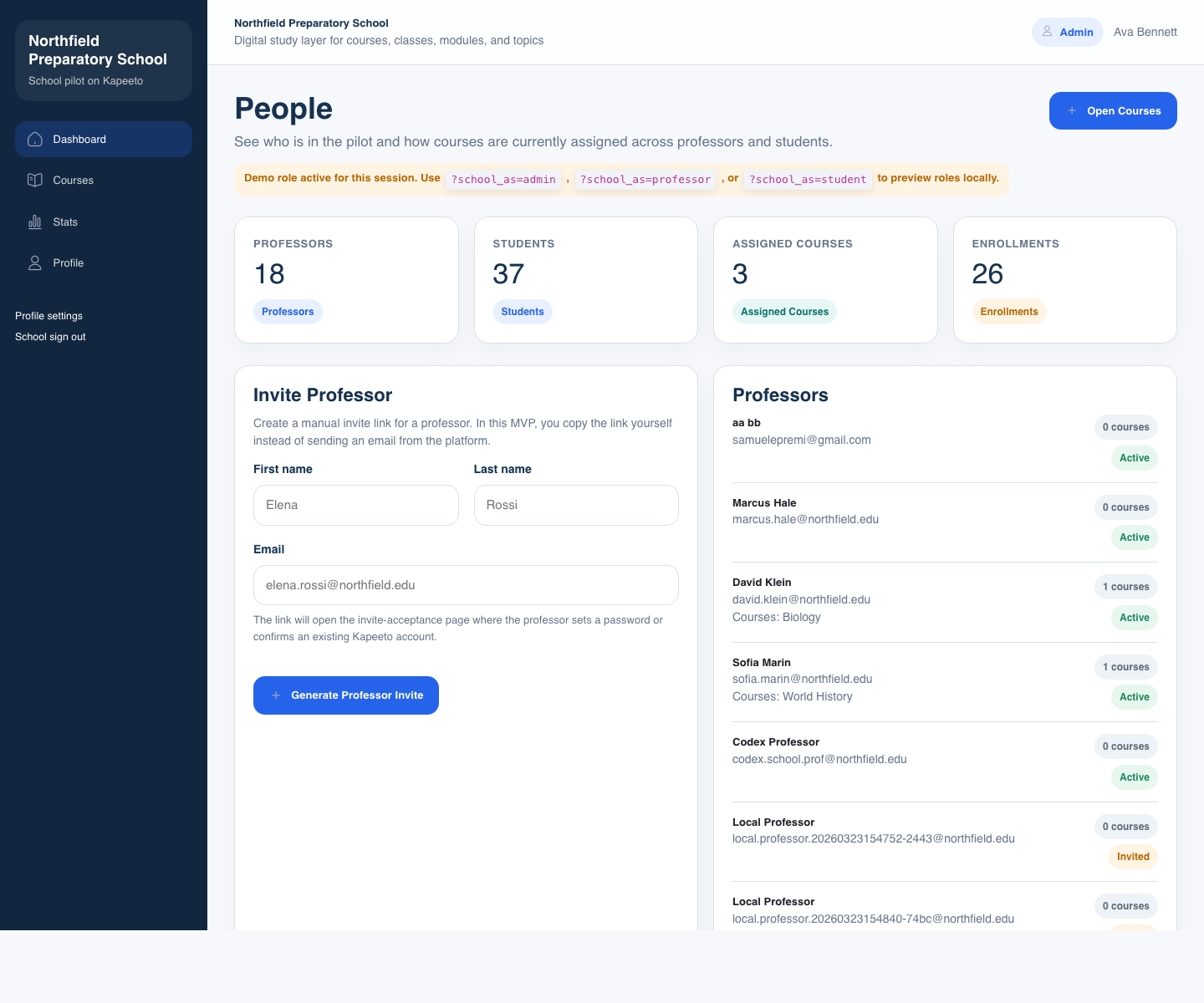
Task: Click the plus icon on Open Courses
Action: (x=1073, y=110)
